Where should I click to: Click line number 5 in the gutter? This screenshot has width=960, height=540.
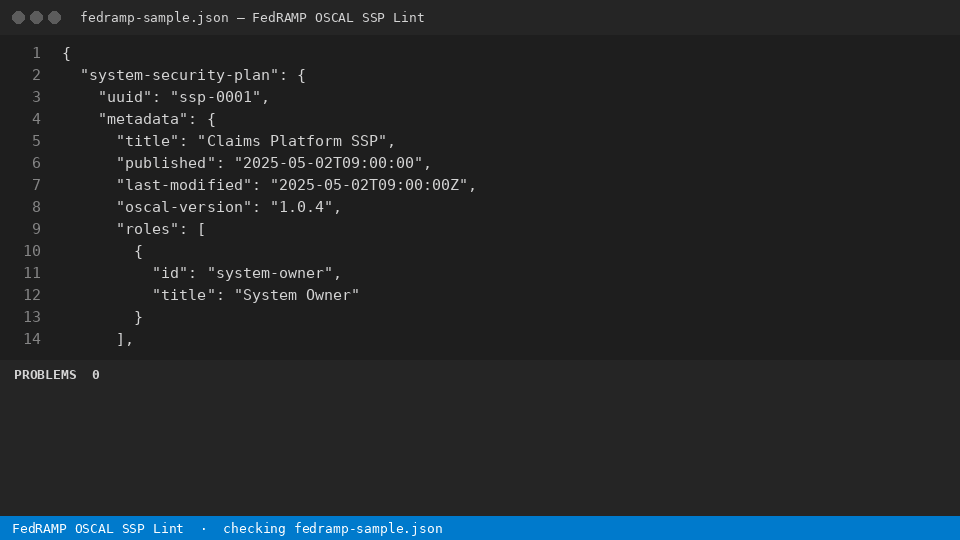point(37,141)
